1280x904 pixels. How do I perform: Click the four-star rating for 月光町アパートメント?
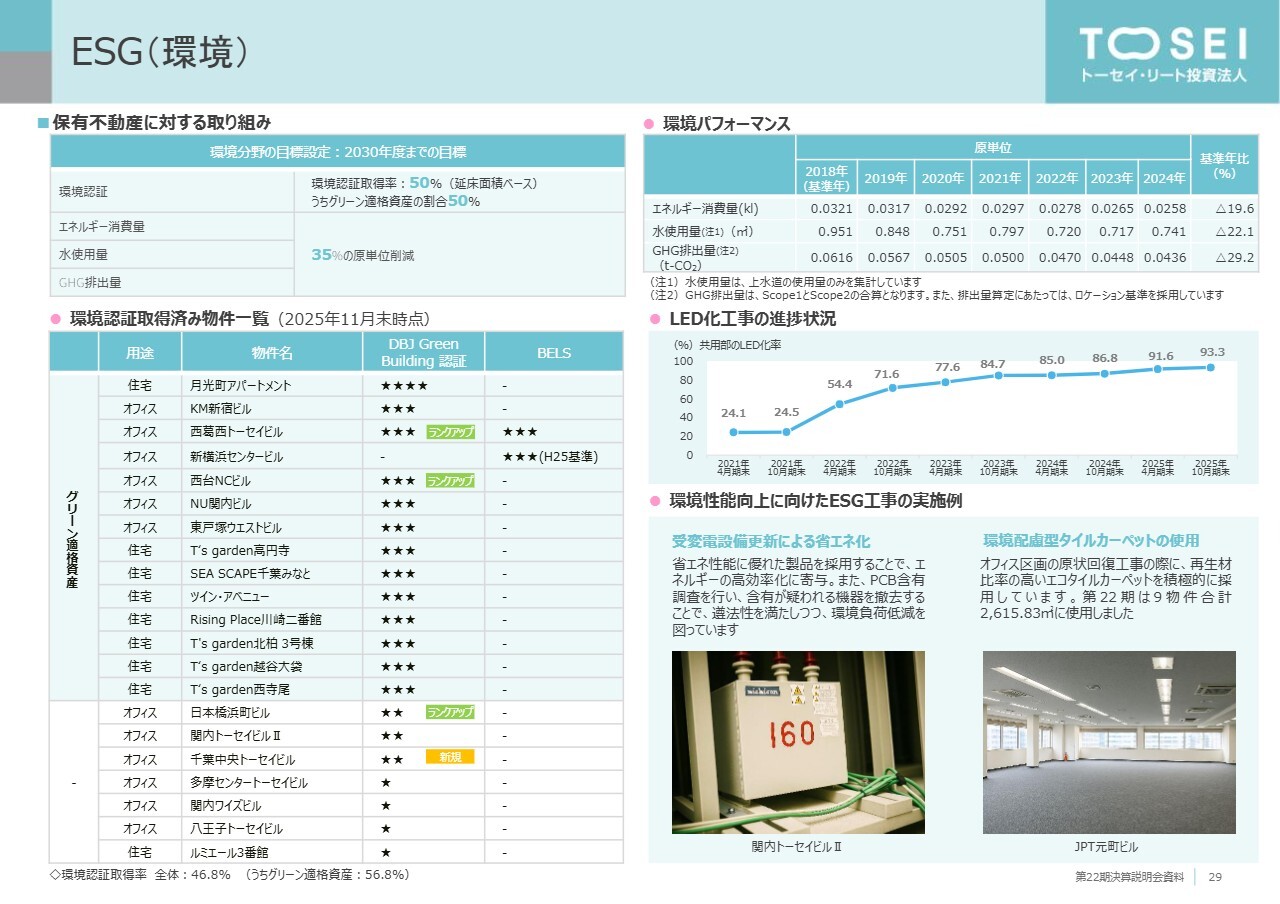pyautogui.click(x=404, y=386)
